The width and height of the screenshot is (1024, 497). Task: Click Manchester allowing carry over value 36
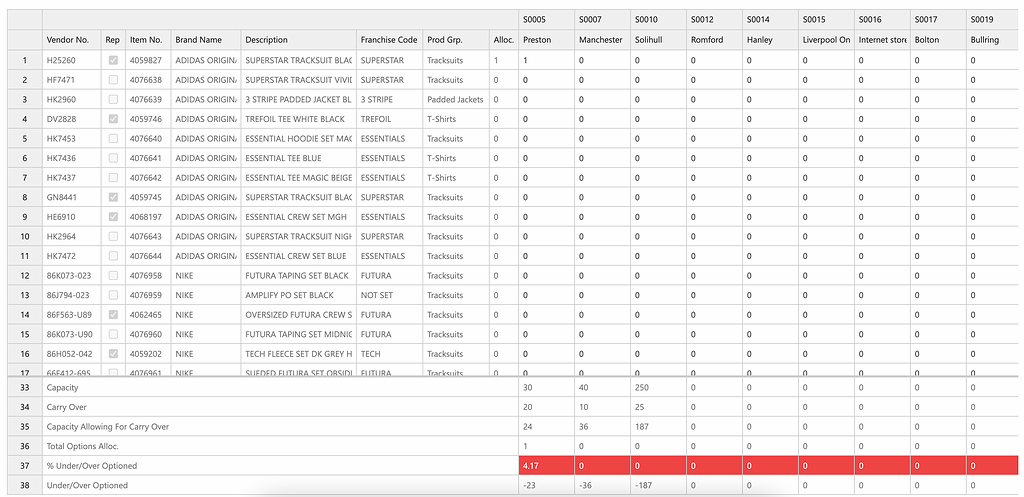[602, 426]
